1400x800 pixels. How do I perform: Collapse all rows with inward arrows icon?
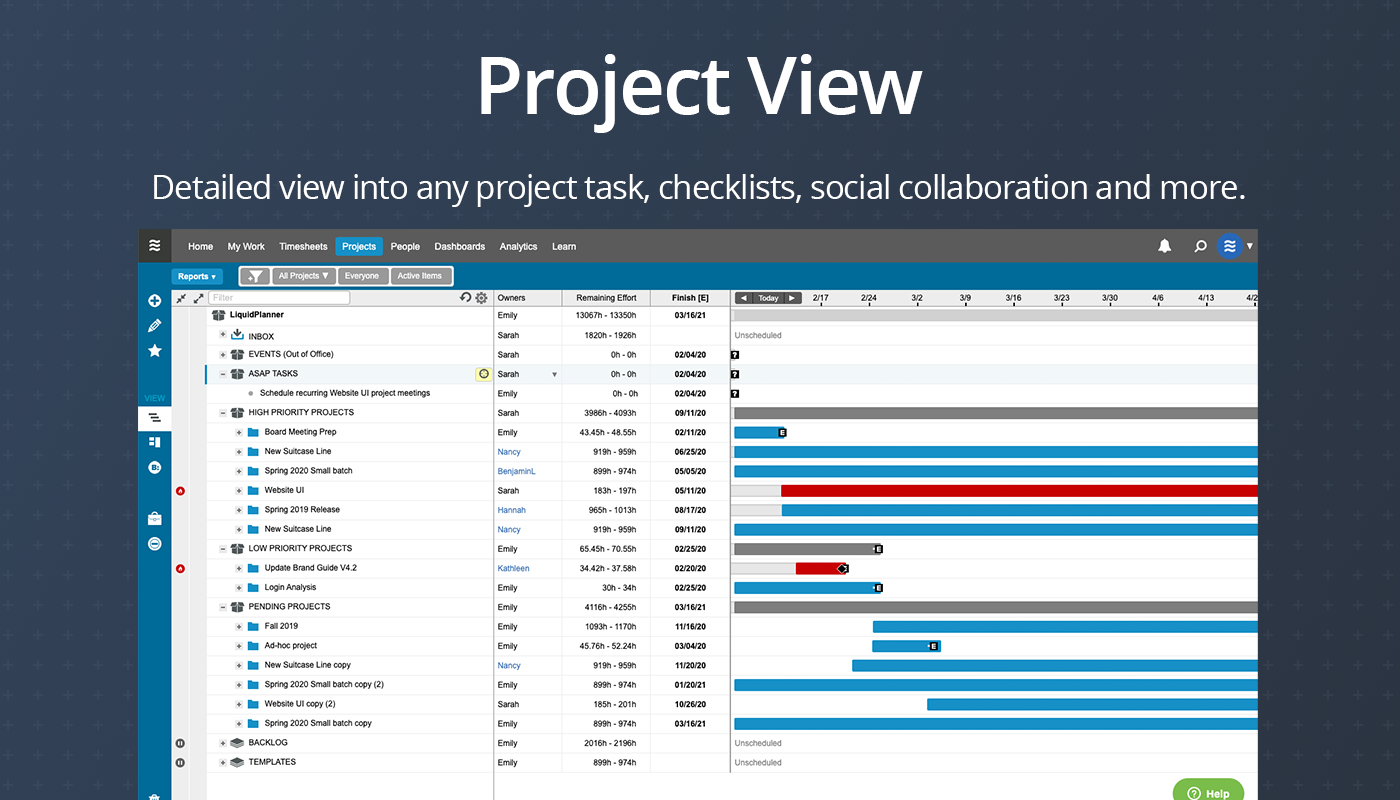181,298
